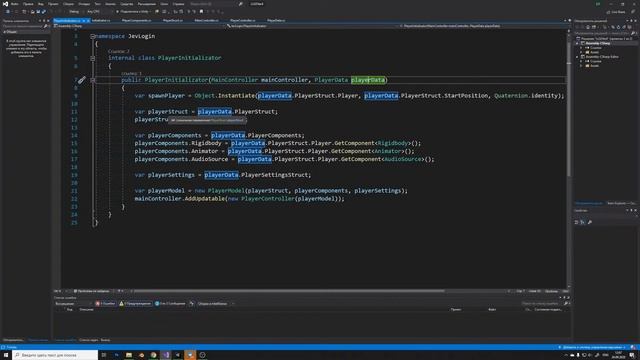Switch to the PlayerComponents.cs tab
This screenshot has width=640, height=360.
point(136,20)
